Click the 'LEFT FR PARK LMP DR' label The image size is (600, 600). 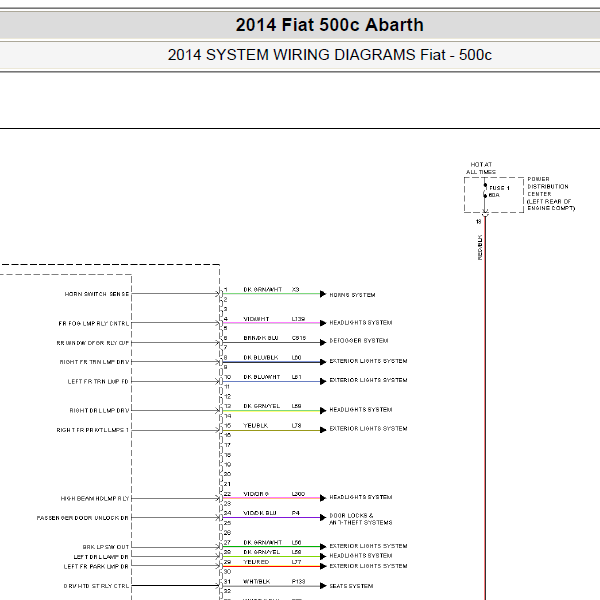tap(96, 567)
